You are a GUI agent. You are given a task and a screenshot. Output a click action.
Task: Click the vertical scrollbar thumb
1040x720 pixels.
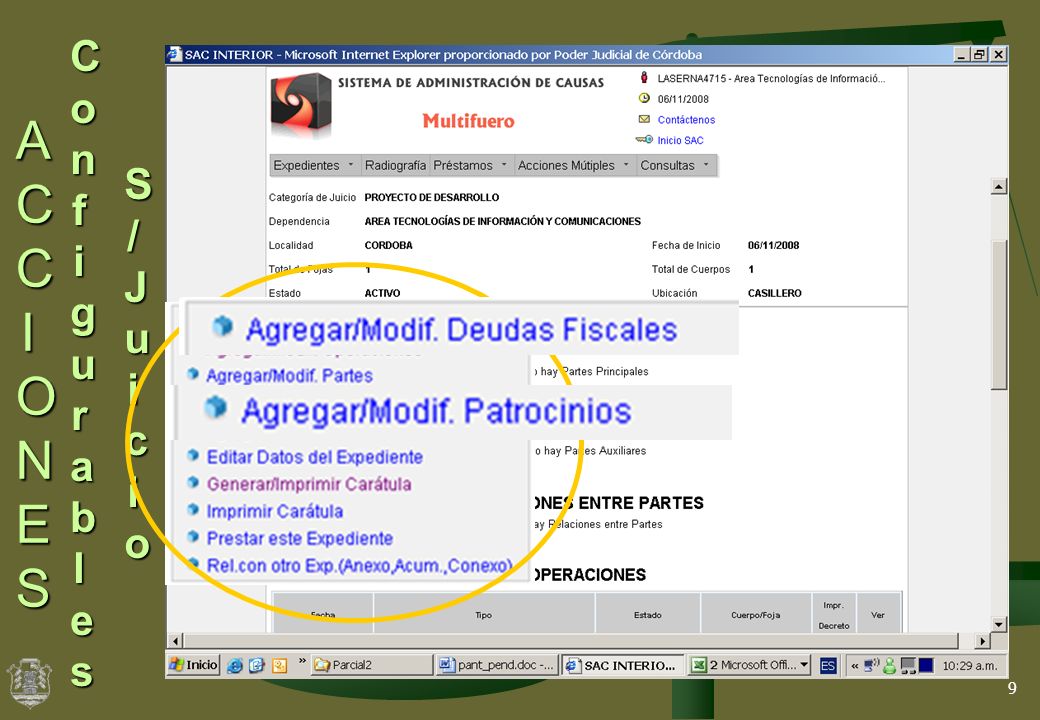pos(999,315)
